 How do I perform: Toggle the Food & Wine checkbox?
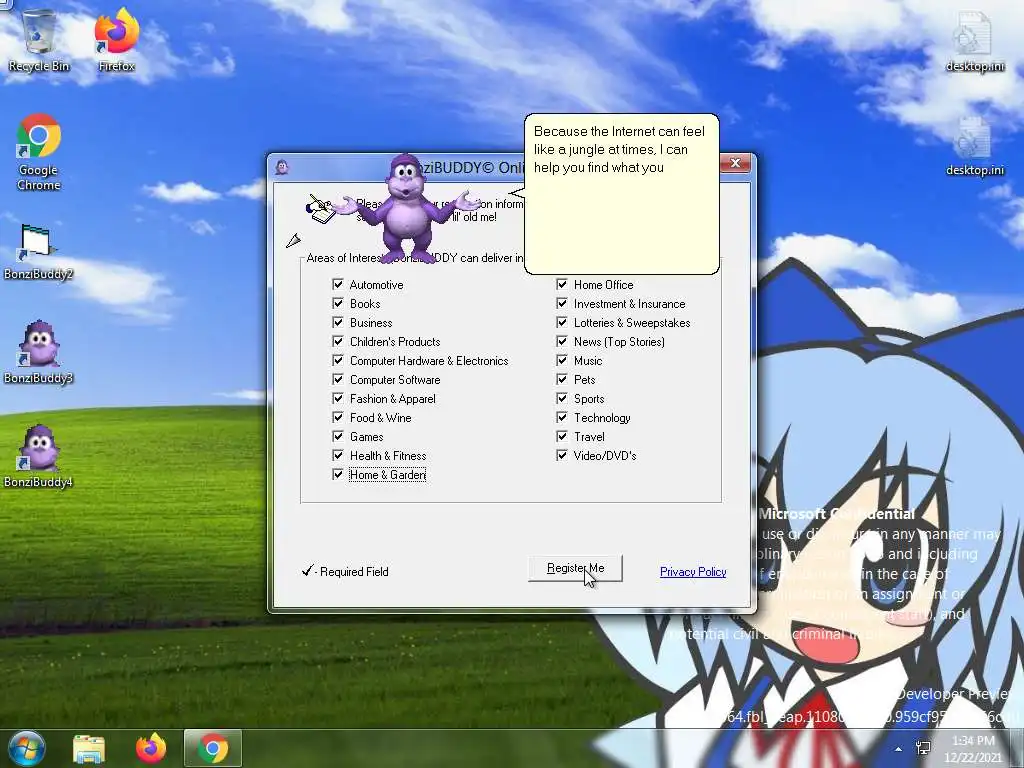(x=338, y=417)
